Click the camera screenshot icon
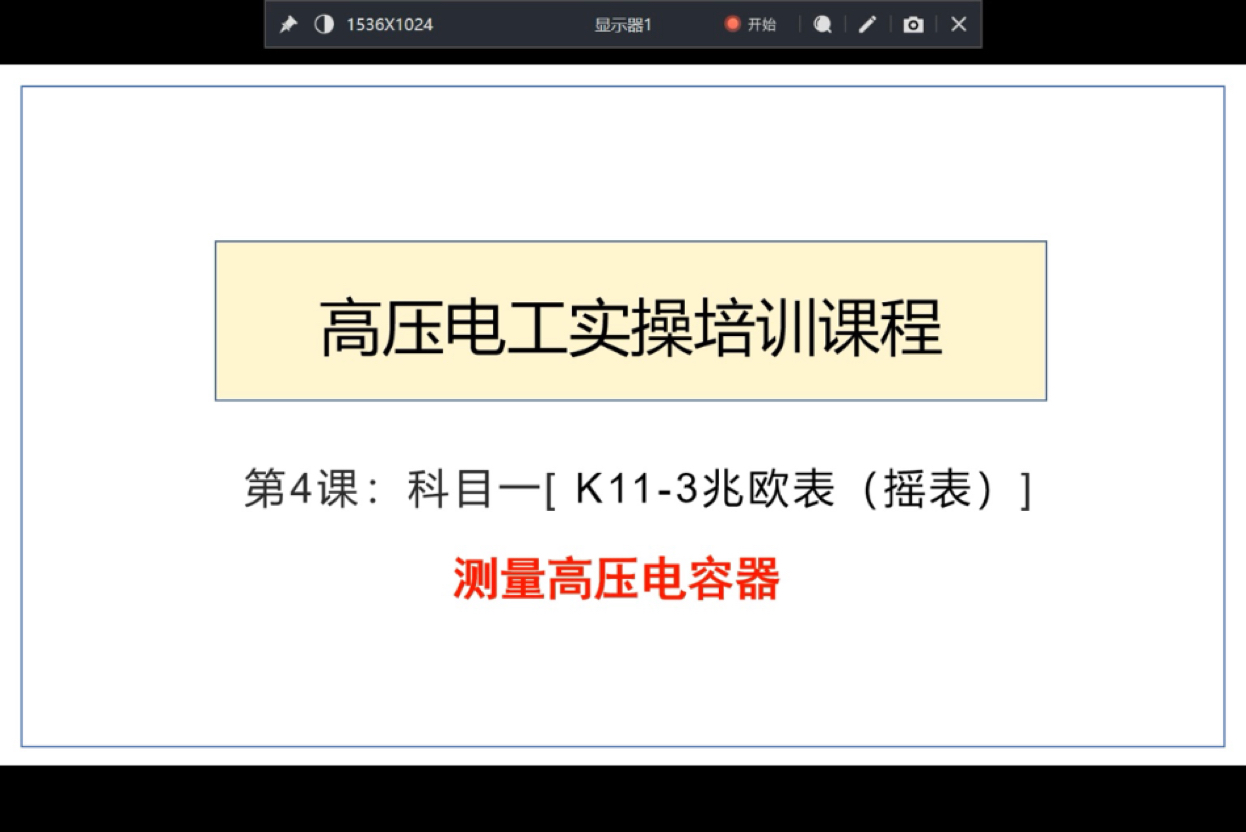This screenshot has width=1246, height=832. coord(913,24)
